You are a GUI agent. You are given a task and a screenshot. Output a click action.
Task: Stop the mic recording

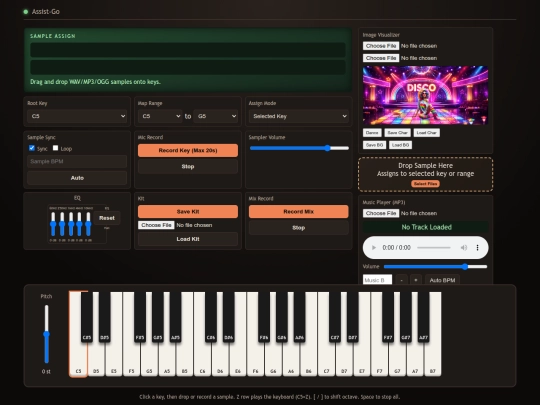[x=188, y=167]
